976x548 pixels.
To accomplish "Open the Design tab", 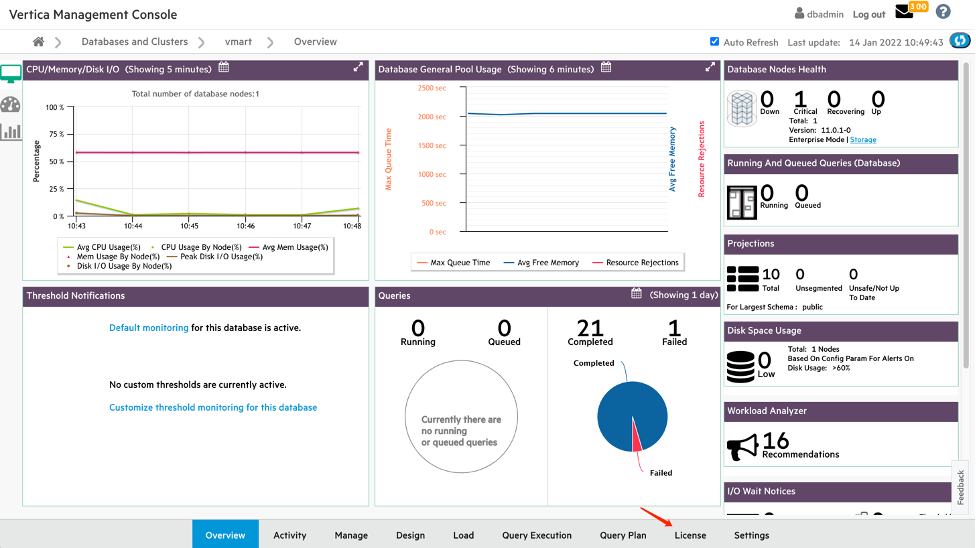I will click(410, 535).
